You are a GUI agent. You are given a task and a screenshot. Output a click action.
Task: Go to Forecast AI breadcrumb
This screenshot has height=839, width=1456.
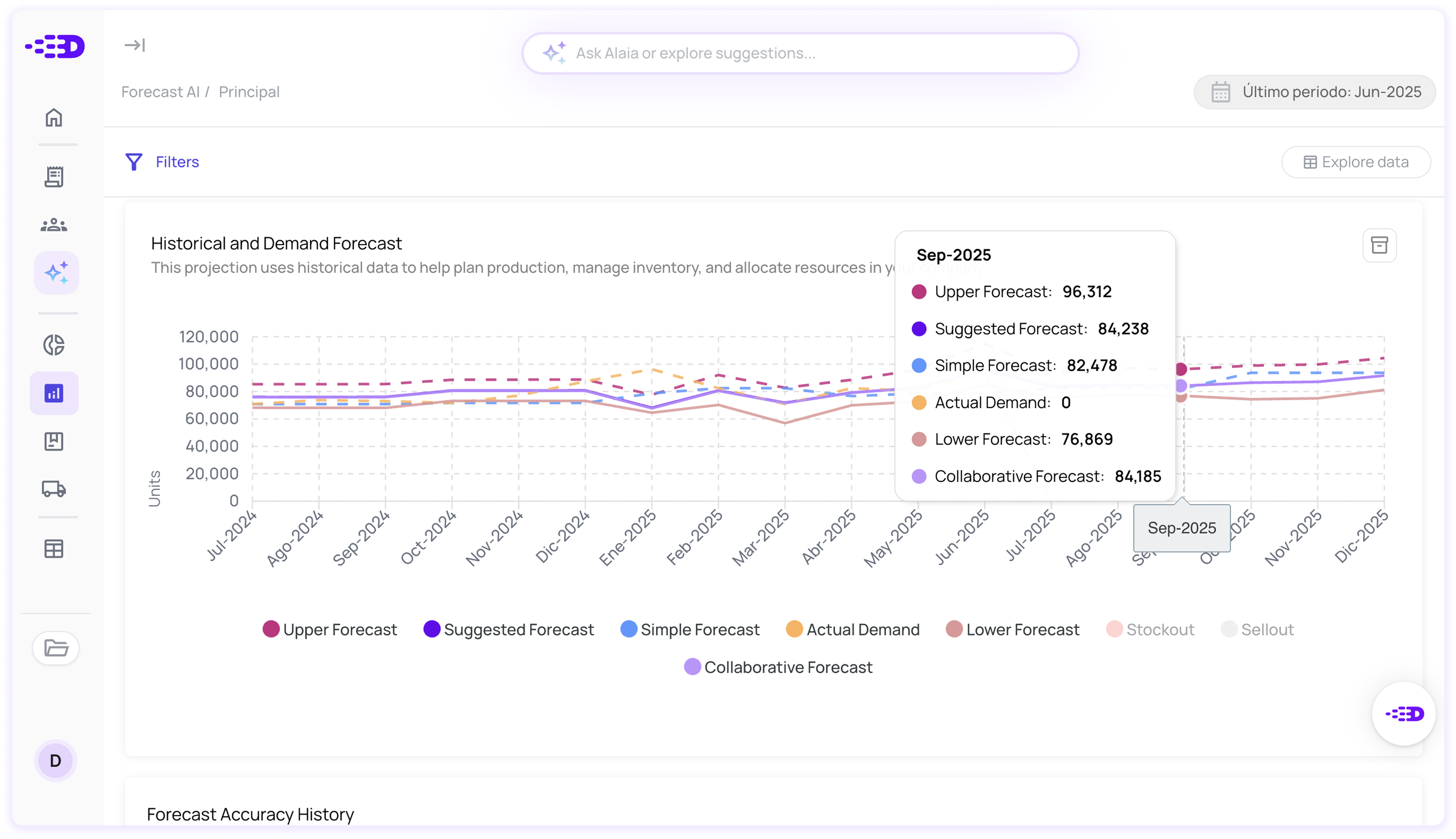pyautogui.click(x=160, y=92)
